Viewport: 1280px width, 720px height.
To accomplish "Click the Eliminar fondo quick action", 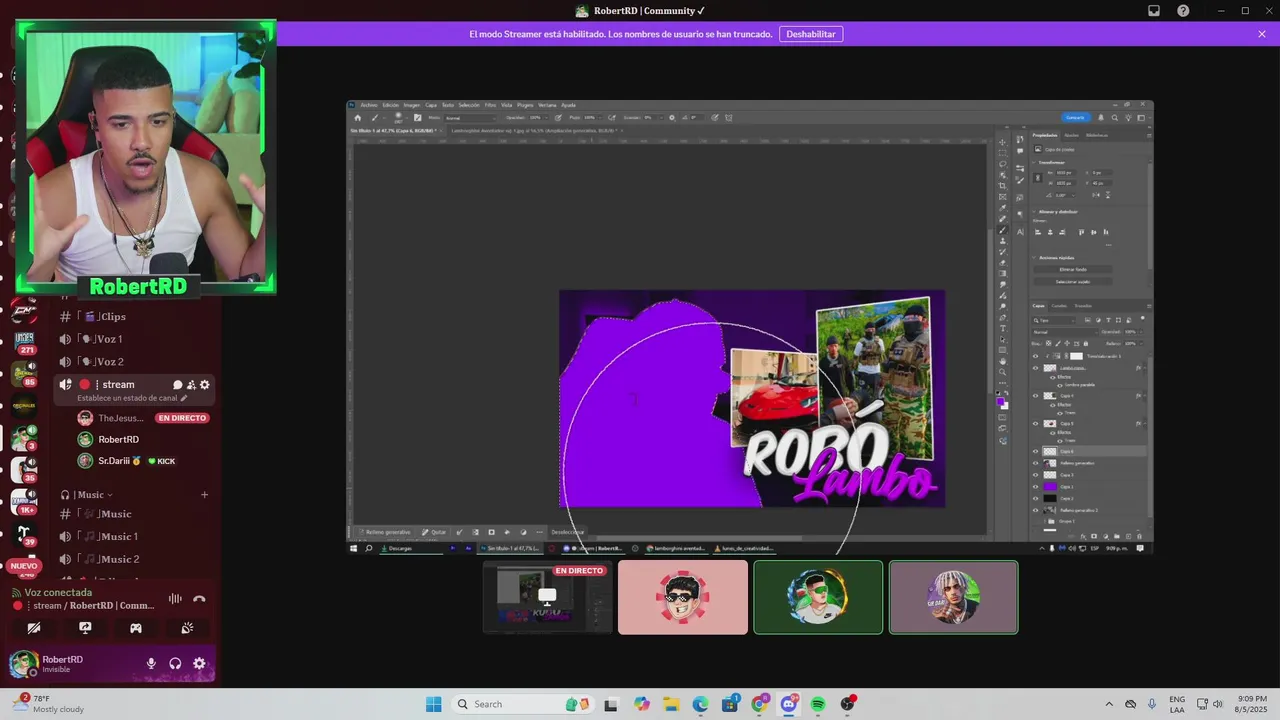I will click(1072, 270).
